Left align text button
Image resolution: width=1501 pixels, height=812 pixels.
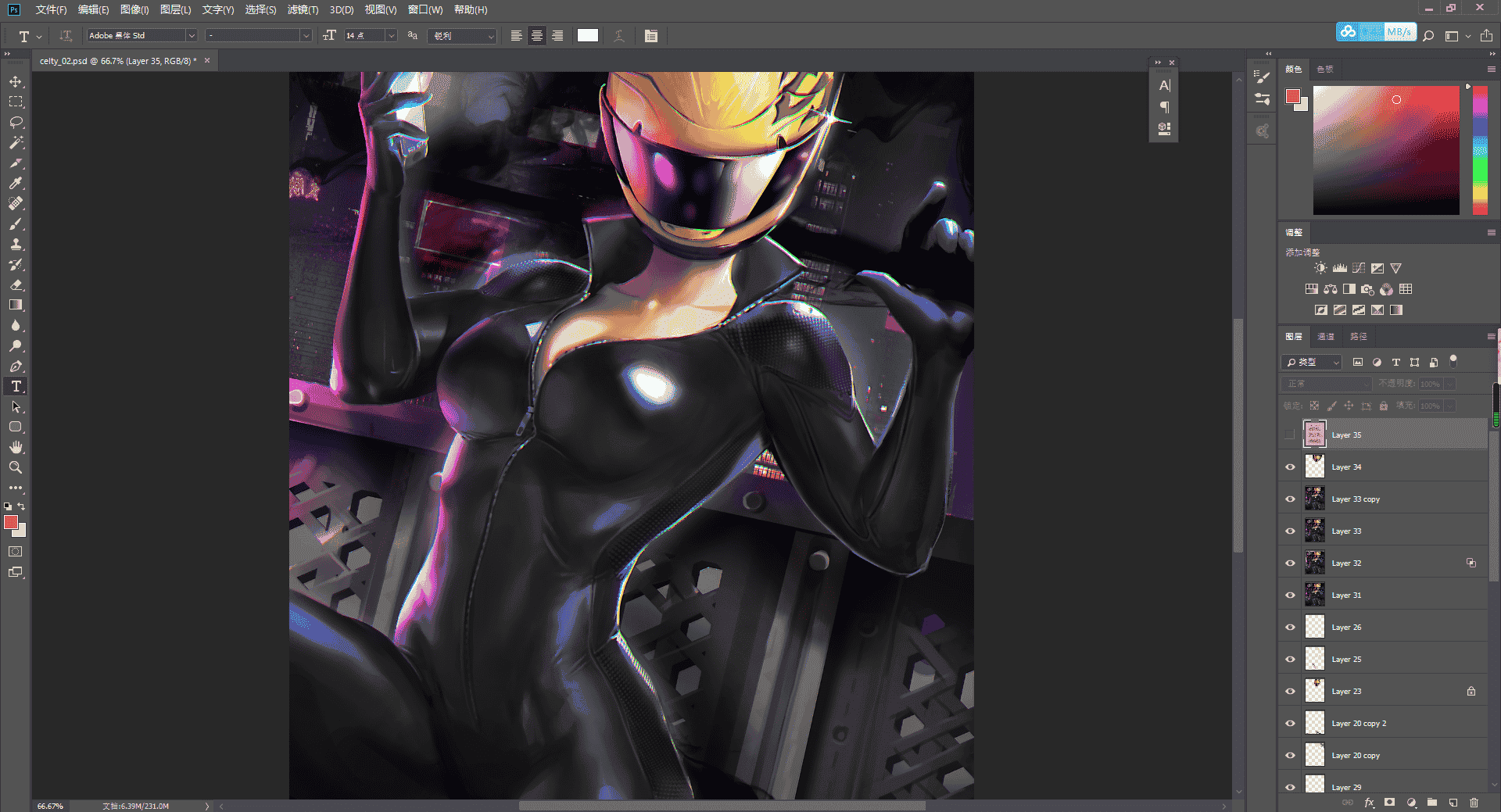click(x=517, y=36)
